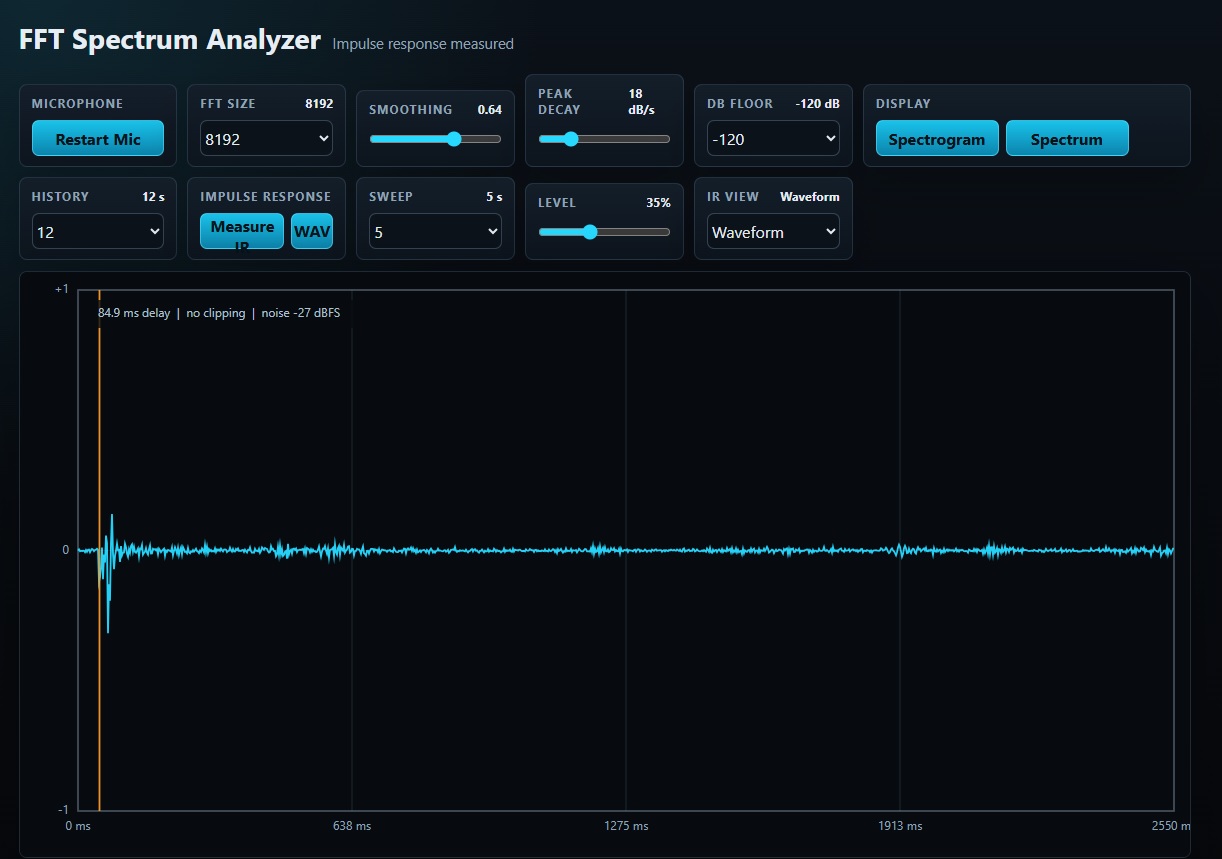Open the Sweep duration dropdown showing 5
Screen dimensions: 1222x859
click(435, 231)
